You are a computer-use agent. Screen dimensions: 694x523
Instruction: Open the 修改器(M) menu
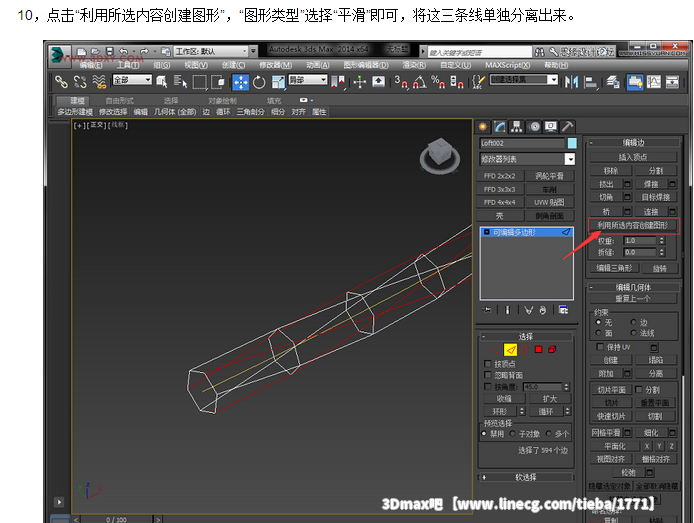pyautogui.click(x=275, y=65)
